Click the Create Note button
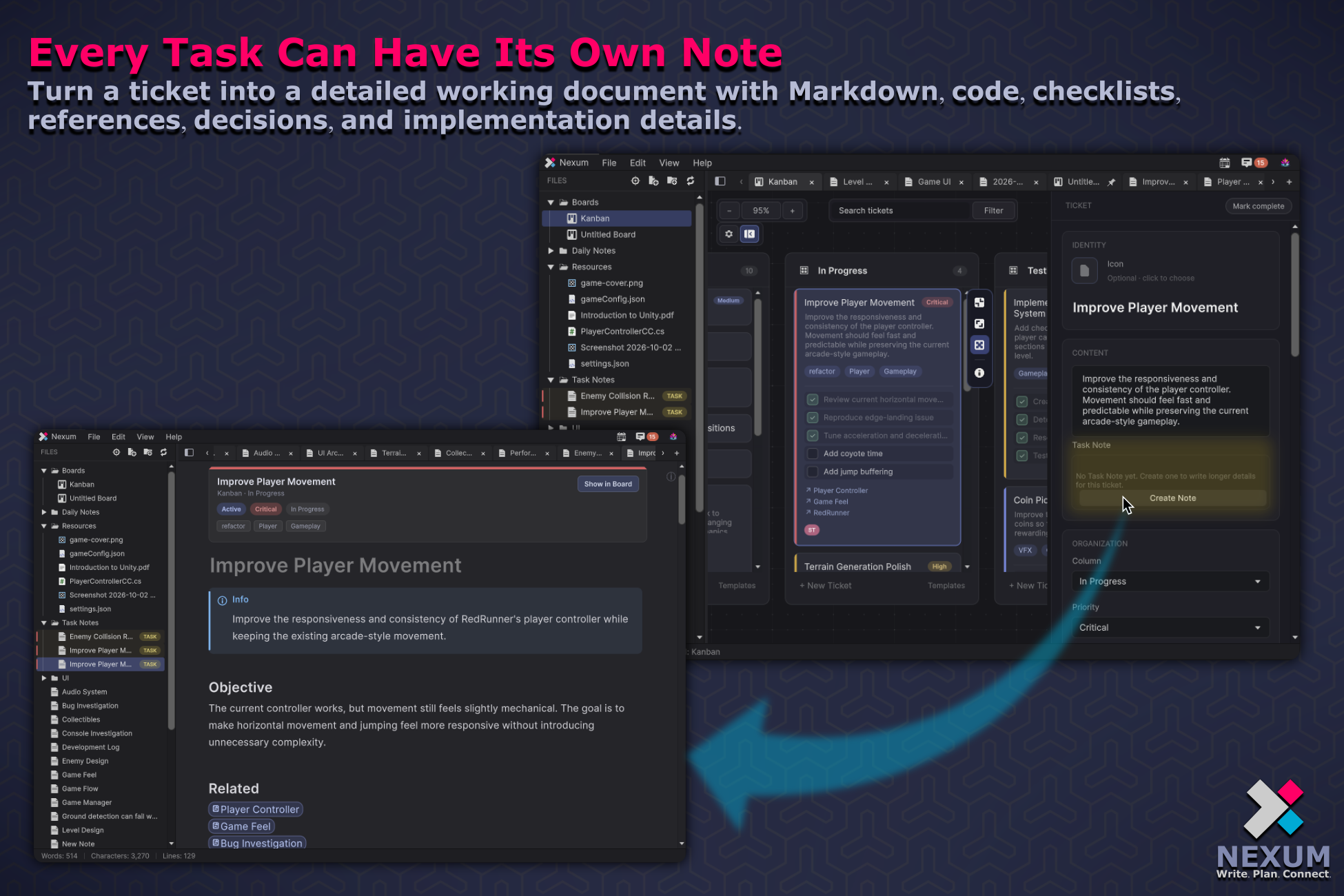 (x=1172, y=498)
